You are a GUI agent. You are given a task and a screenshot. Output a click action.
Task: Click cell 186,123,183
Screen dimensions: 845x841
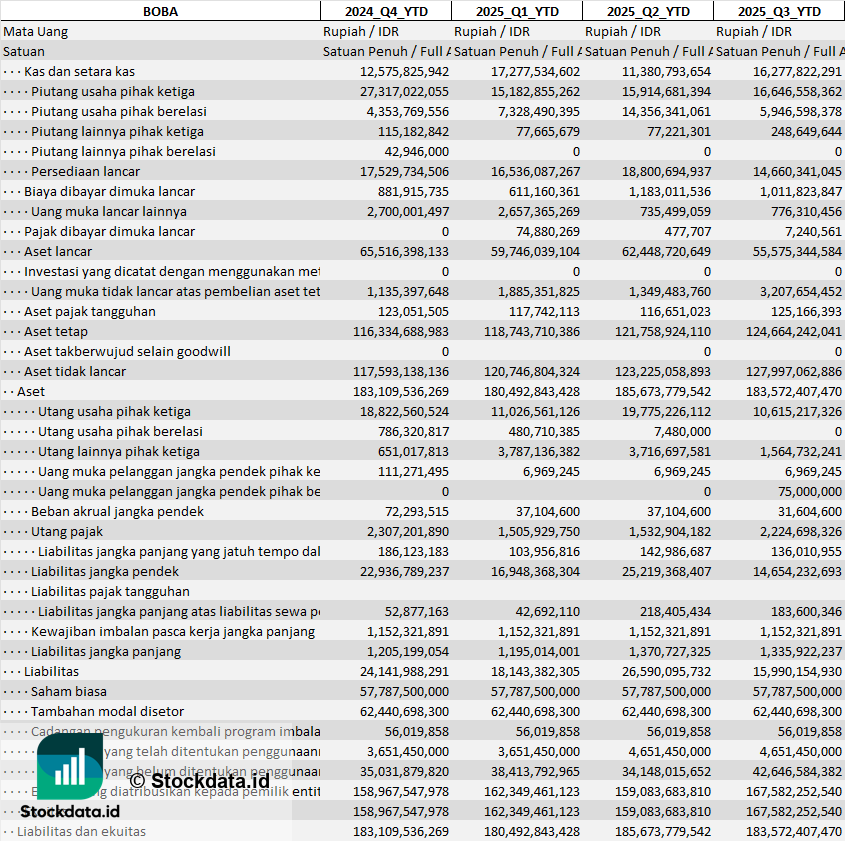coord(413,550)
